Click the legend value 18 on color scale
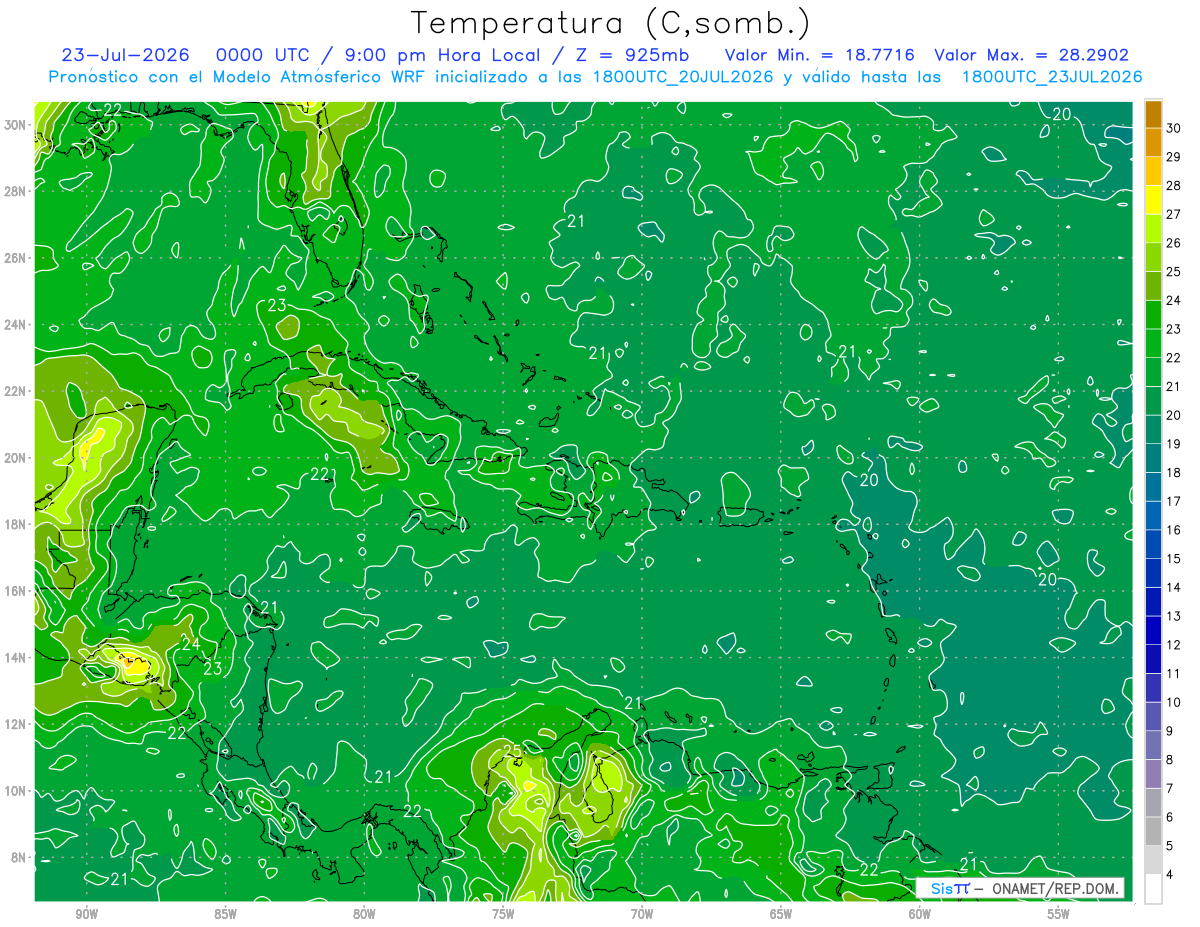Viewport: 1200px width, 927px height. click(1174, 472)
